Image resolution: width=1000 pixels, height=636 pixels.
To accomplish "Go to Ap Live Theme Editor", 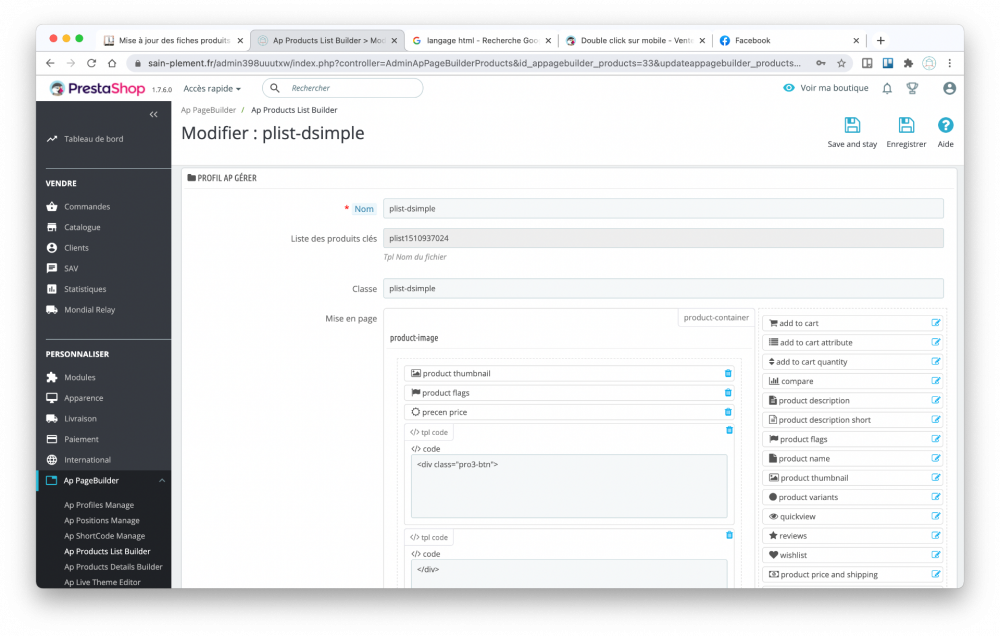I will (102, 582).
